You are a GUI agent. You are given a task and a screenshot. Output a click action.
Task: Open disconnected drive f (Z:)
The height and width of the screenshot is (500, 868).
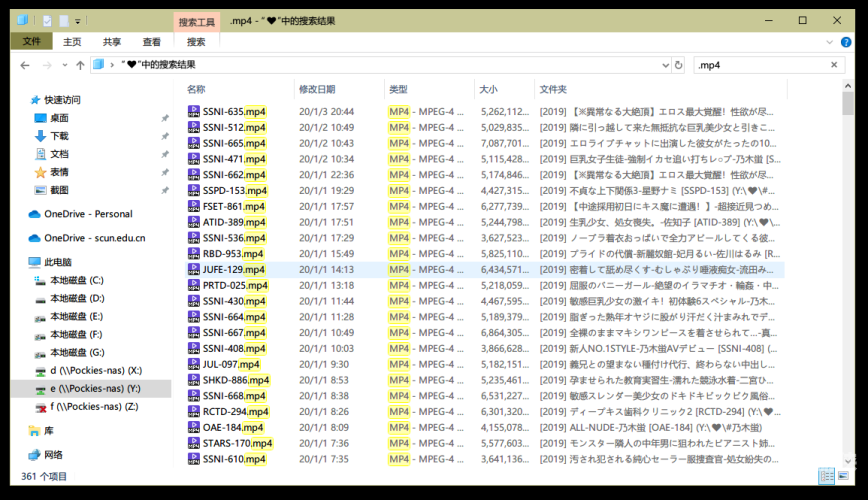point(94,406)
